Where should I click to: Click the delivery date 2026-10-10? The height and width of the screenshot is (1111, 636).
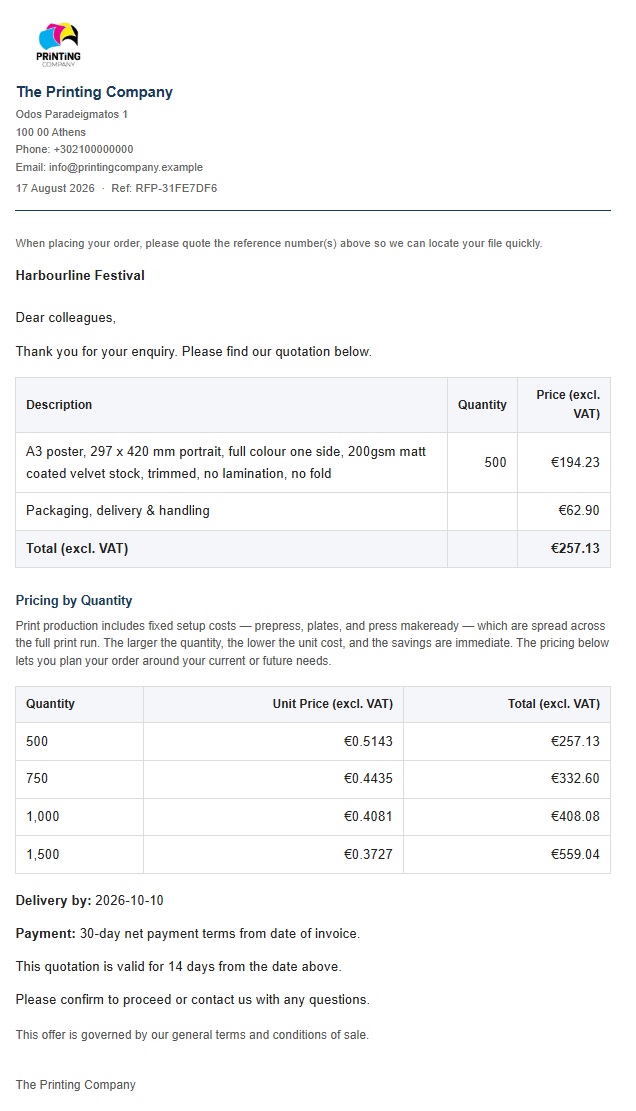point(129,901)
